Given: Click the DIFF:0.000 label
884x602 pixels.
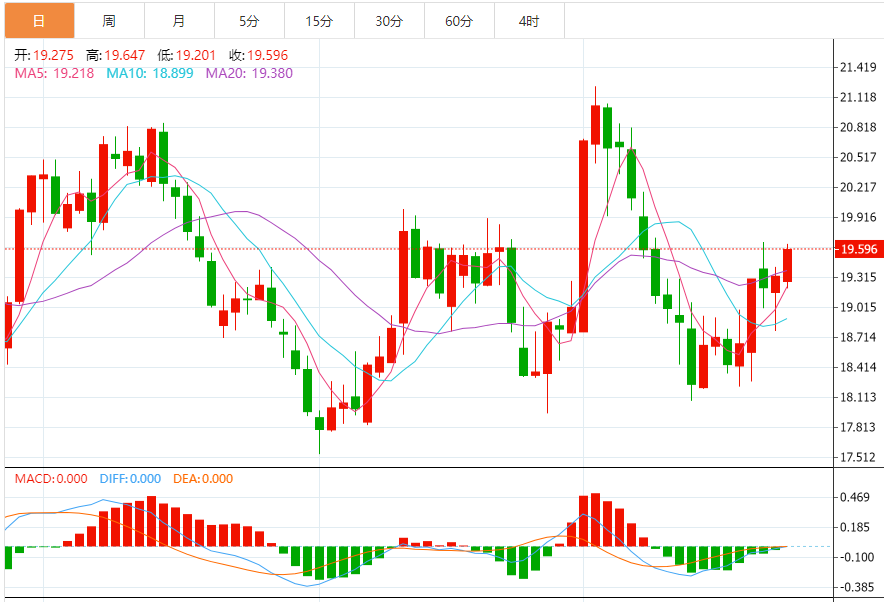Looking at the screenshot, I should pyautogui.click(x=130, y=479).
